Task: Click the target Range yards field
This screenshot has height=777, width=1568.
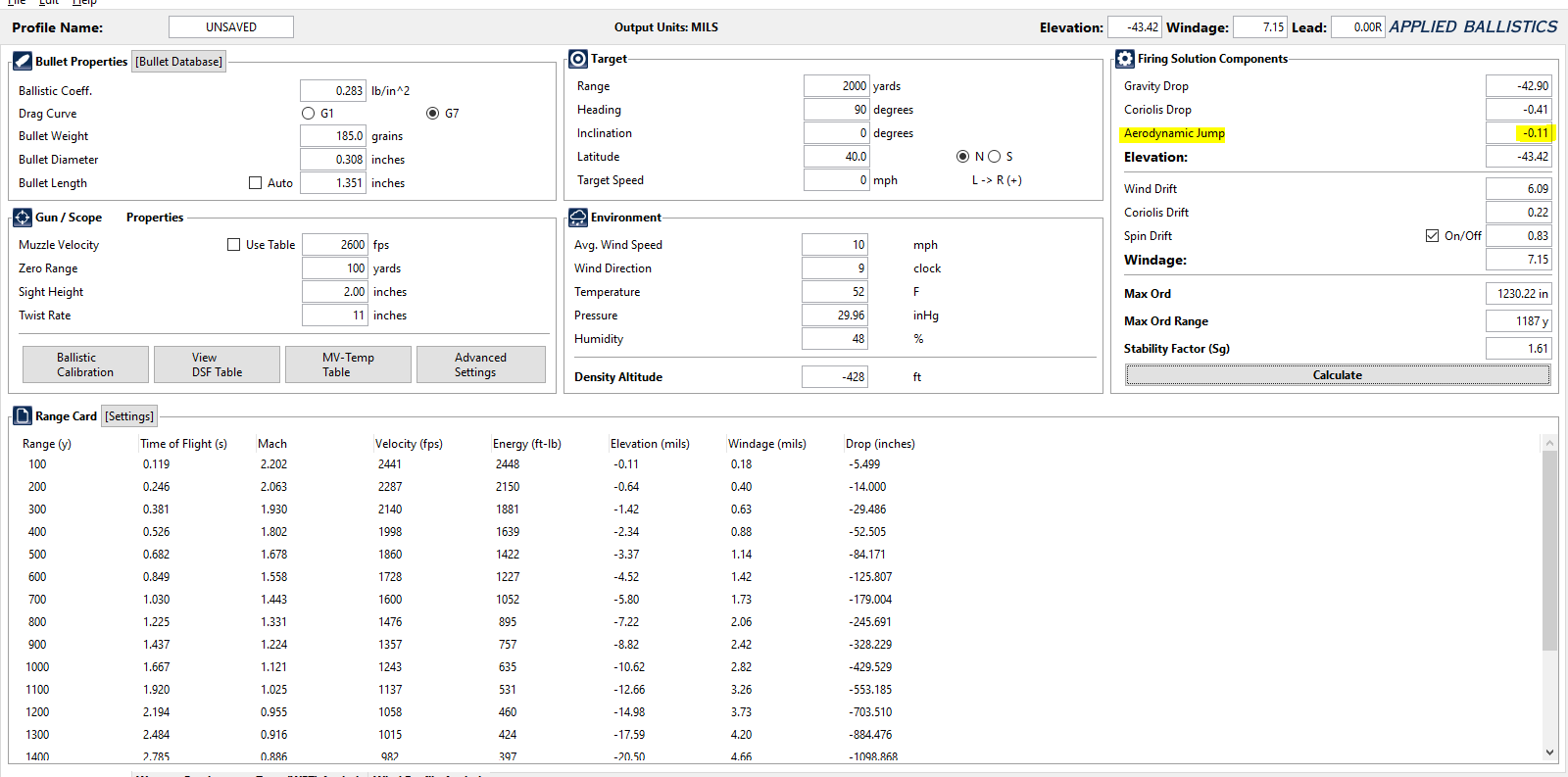Action: 837,86
